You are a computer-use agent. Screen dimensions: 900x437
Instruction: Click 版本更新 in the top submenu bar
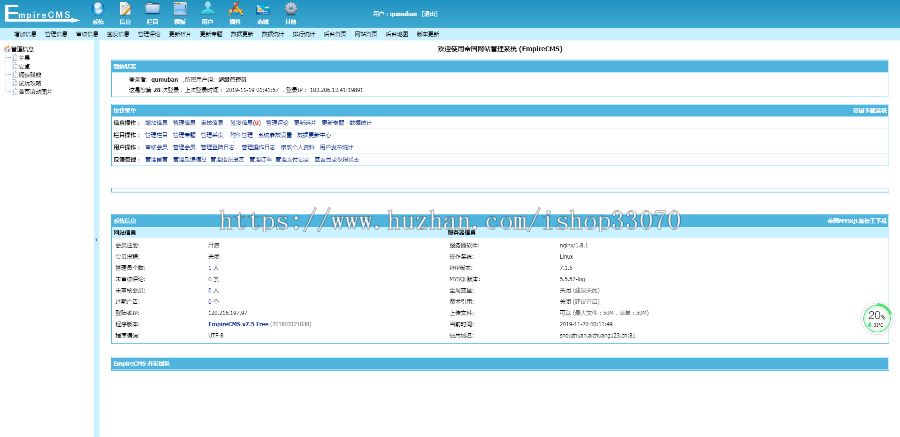(427, 34)
